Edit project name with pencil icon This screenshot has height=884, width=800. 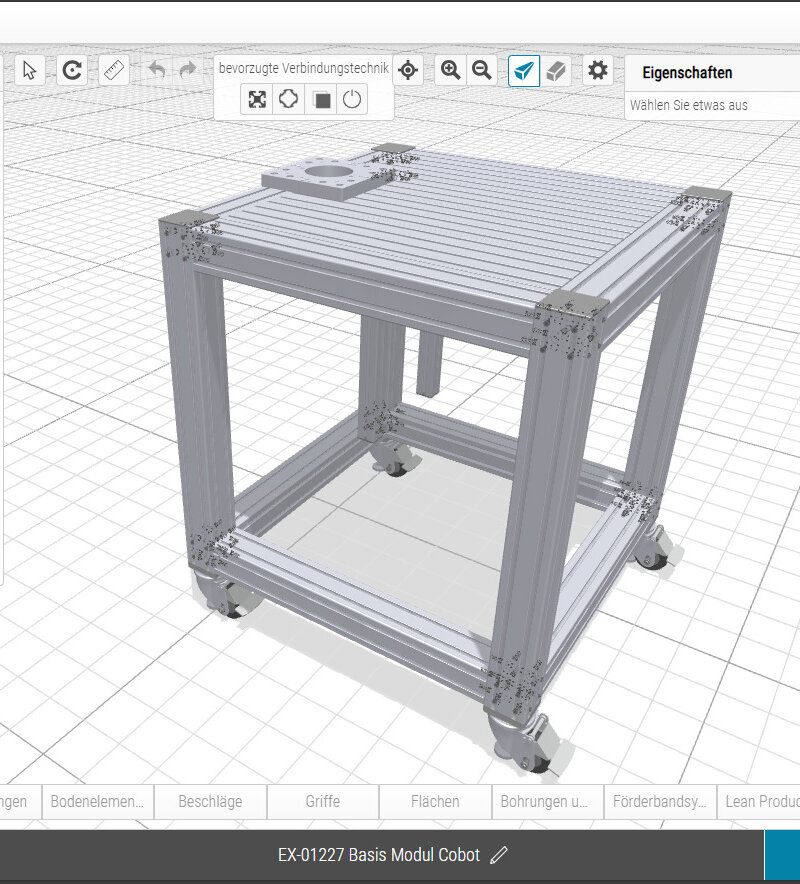click(x=500, y=855)
